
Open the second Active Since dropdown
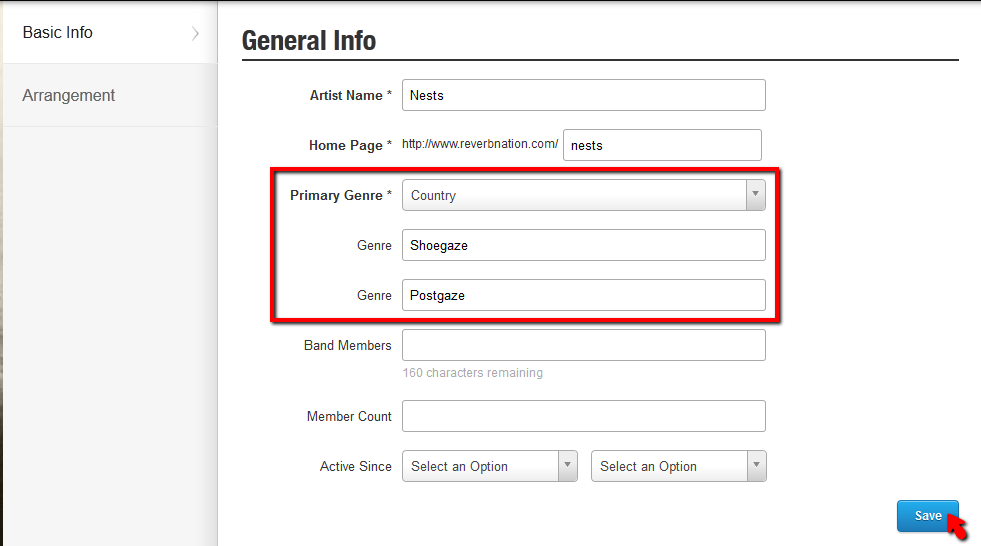point(678,466)
